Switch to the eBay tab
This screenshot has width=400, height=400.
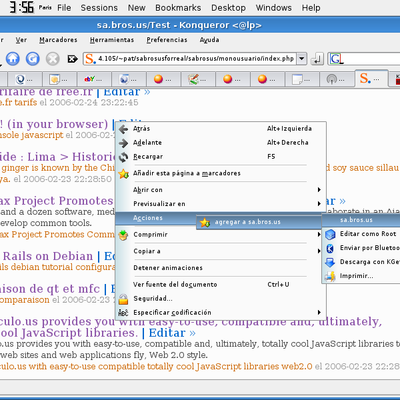93,79
